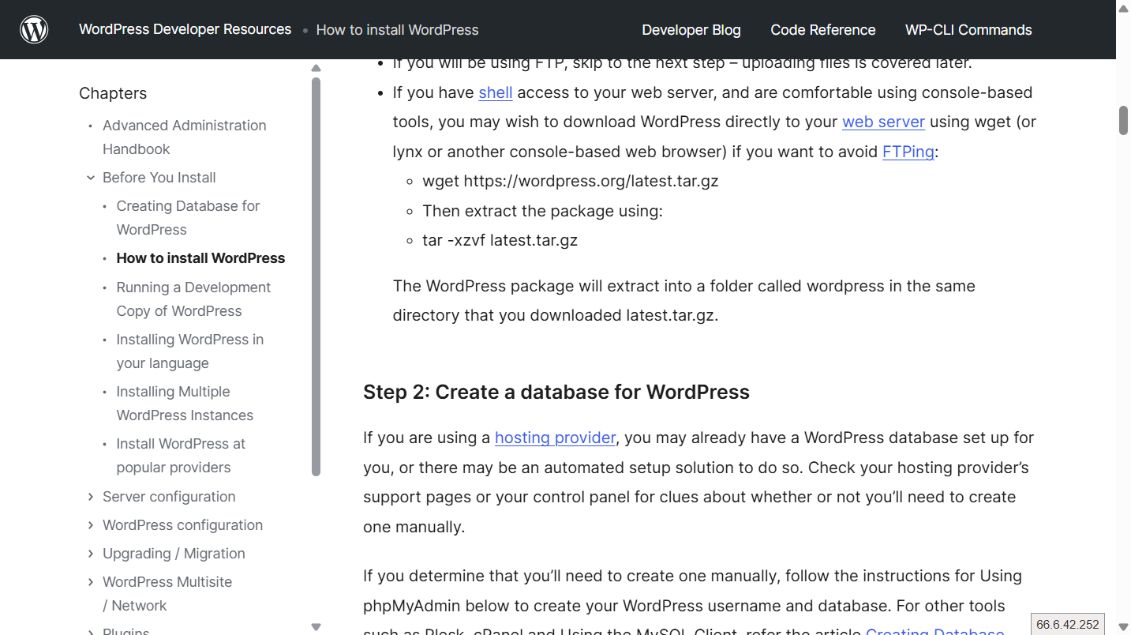This screenshot has width=1131, height=635.
Task: Follow the shell link in the article
Action: click(x=496, y=92)
